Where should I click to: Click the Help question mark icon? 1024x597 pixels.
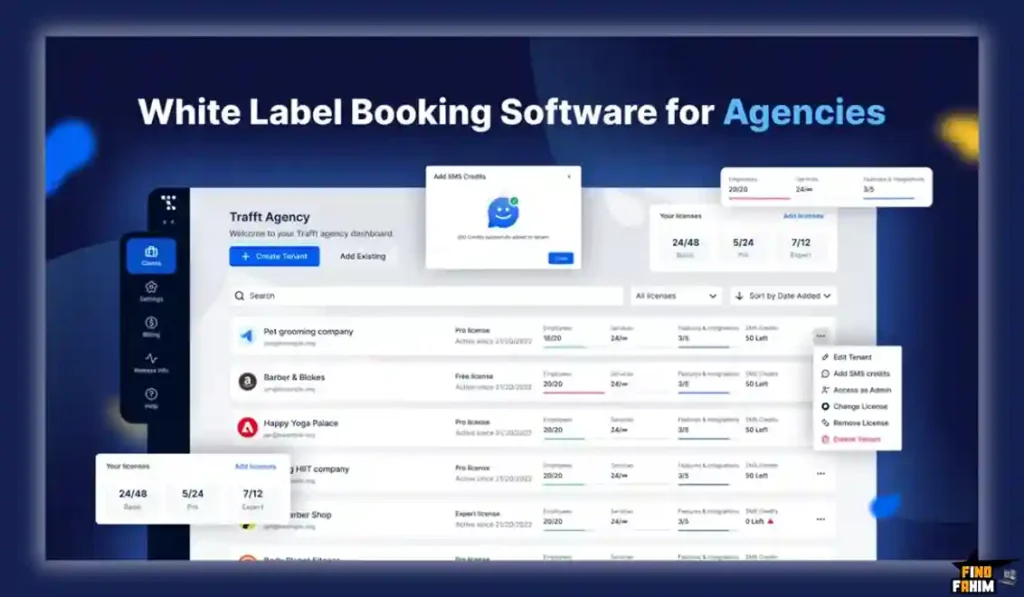pos(151,398)
